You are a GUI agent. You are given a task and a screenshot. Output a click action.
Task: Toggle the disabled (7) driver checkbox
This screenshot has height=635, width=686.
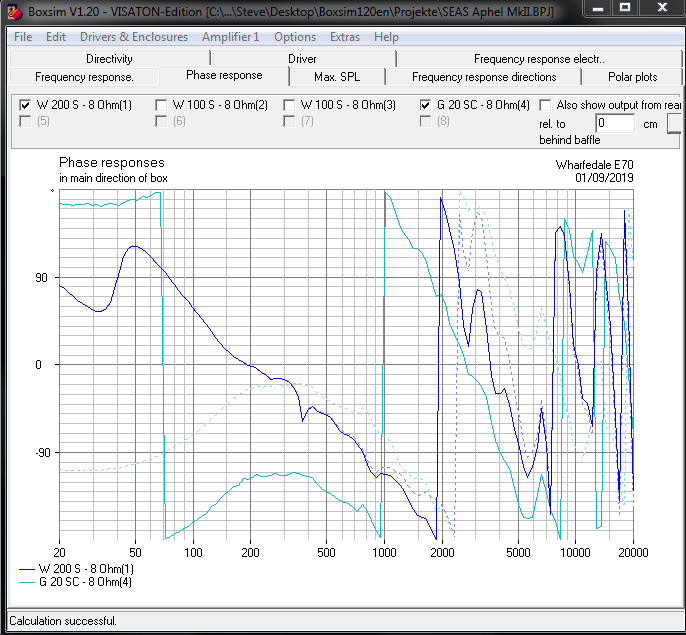(289, 121)
